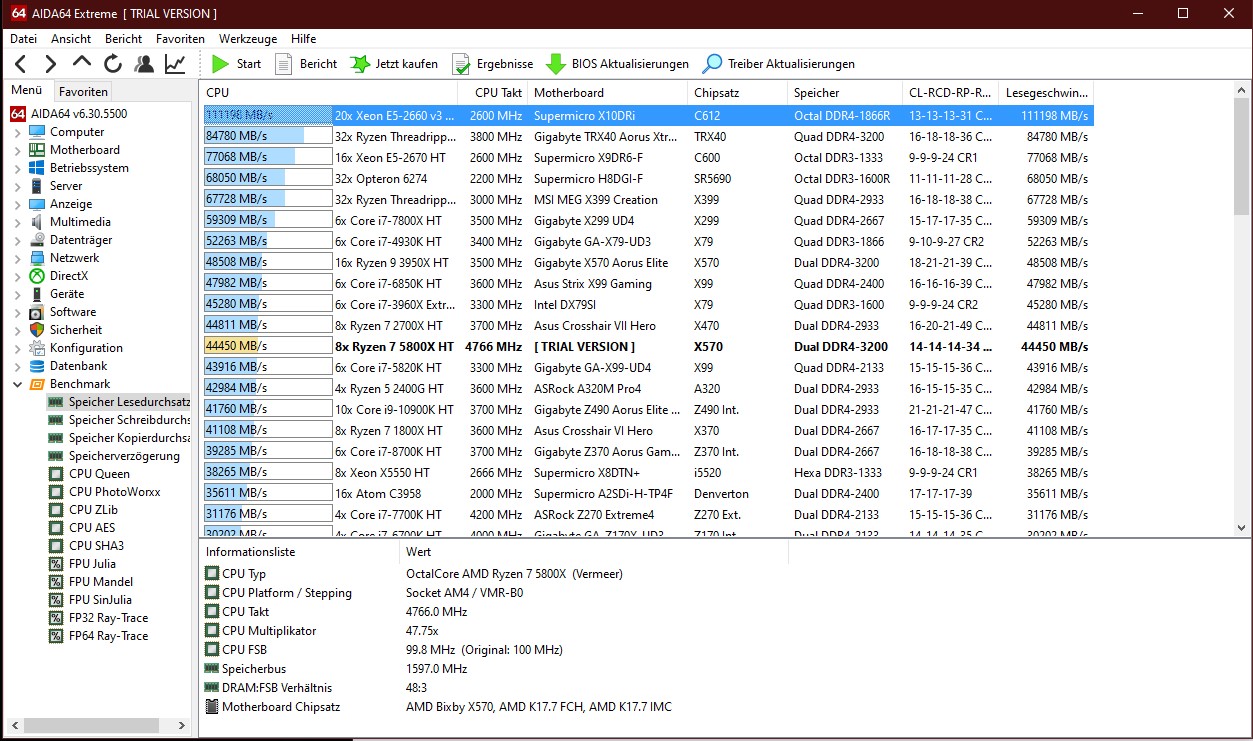The height and width of the screenshot is (741, 1253).
Task: Select the Software tree item
Action: pyautogui.click(x=62, y=312)
